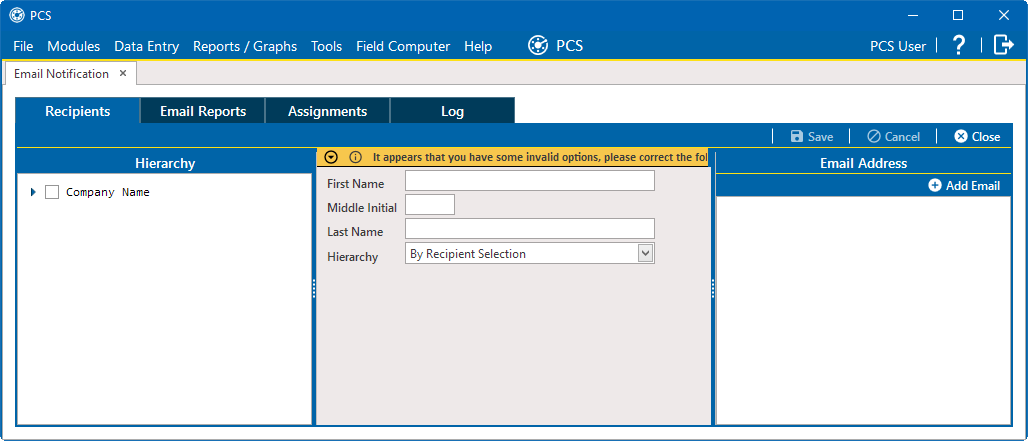Image resolution: width=1028 pixels, height=441 pixels.
Task: Click the Email Address panel header
Action: coord(863,163)
